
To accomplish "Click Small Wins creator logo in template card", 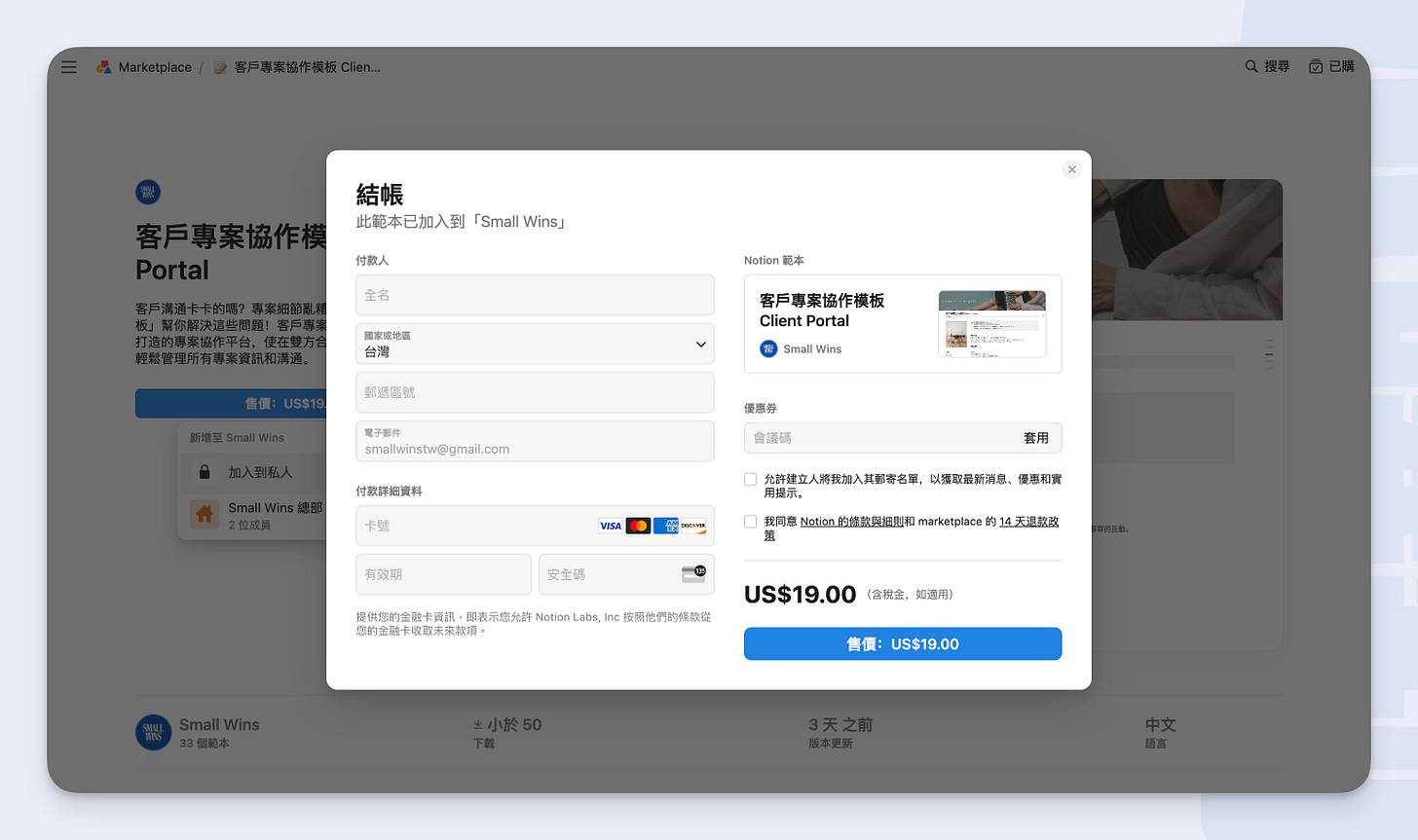I will [x=768, y=348].
